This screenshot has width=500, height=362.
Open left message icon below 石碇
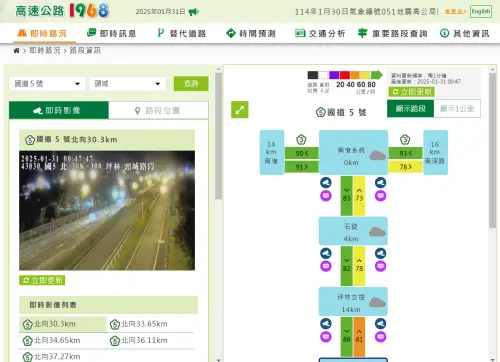point(326,266)
